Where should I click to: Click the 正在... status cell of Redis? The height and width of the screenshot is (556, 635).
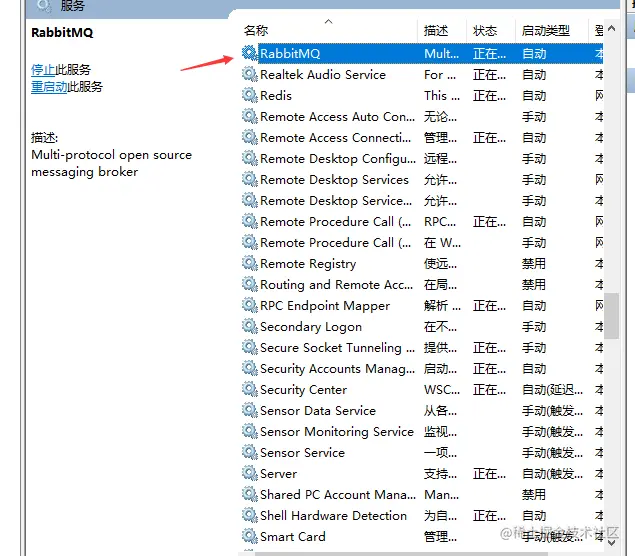489,96
